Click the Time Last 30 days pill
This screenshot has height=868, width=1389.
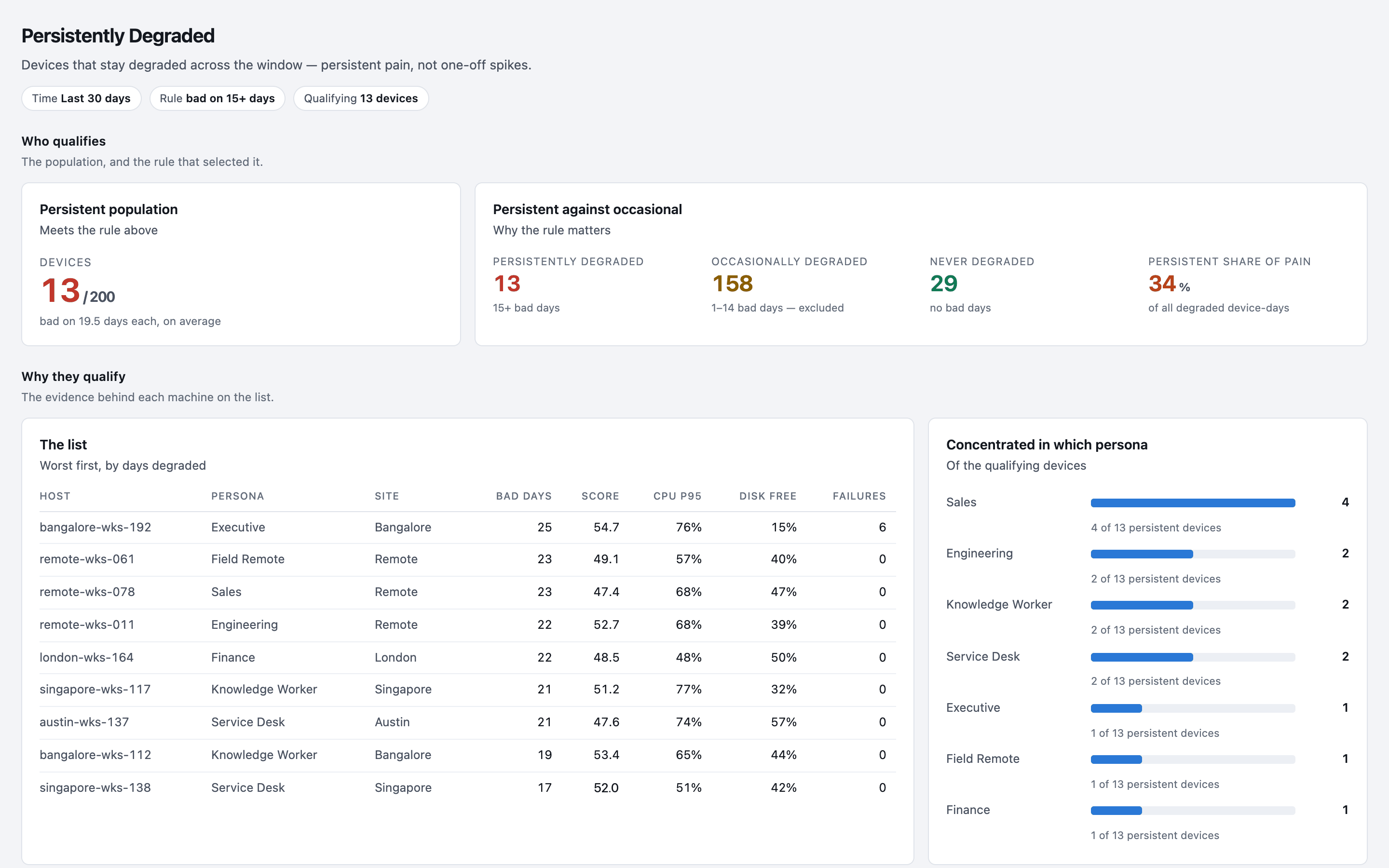point(81,98)
